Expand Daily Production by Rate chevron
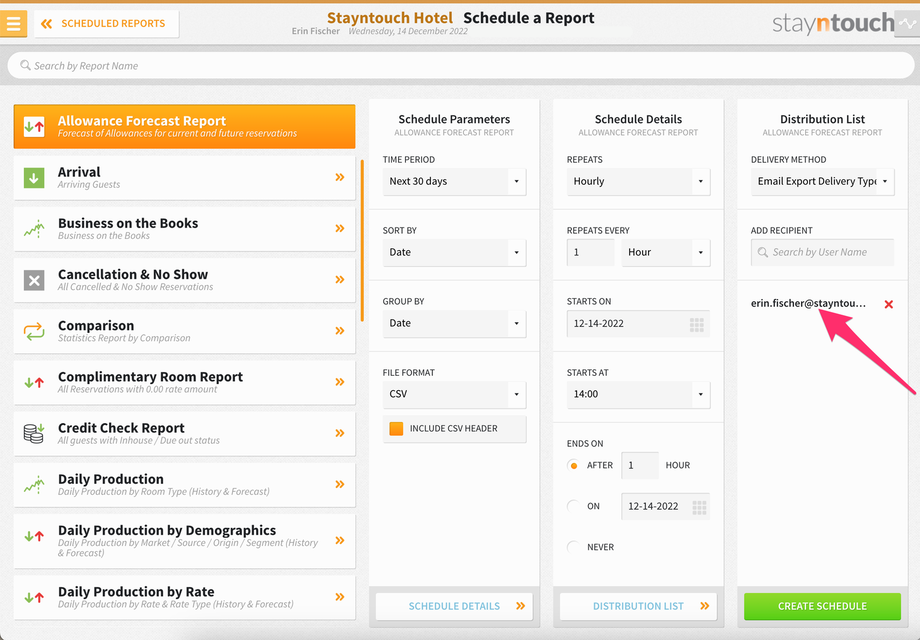The width and height of the screenshot is (920, 640). (340, 597)
